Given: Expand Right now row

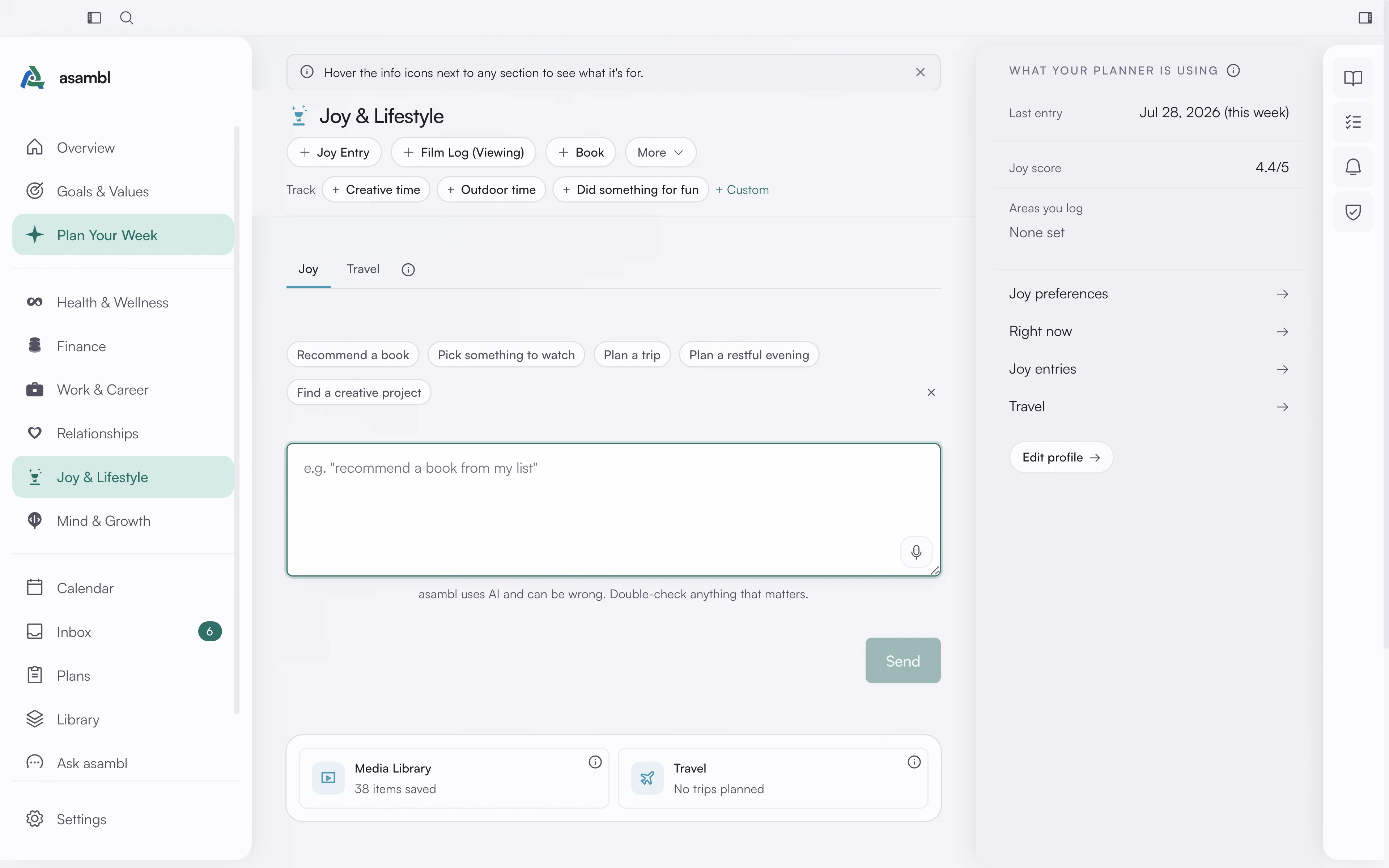Looking at the screenshot, I should click(x=1149, y=331).
